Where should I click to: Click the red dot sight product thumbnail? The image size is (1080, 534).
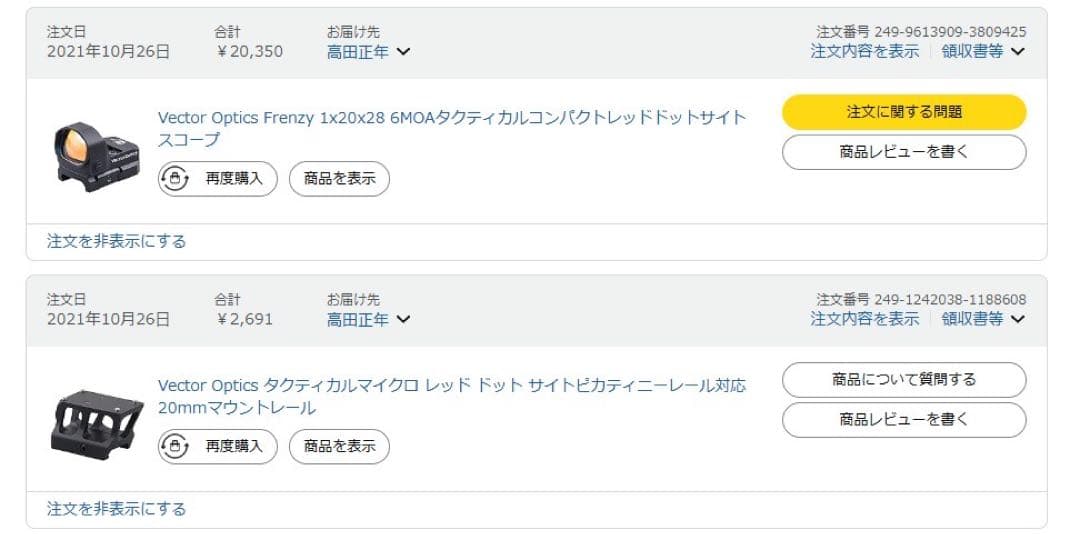pos(95,152)
